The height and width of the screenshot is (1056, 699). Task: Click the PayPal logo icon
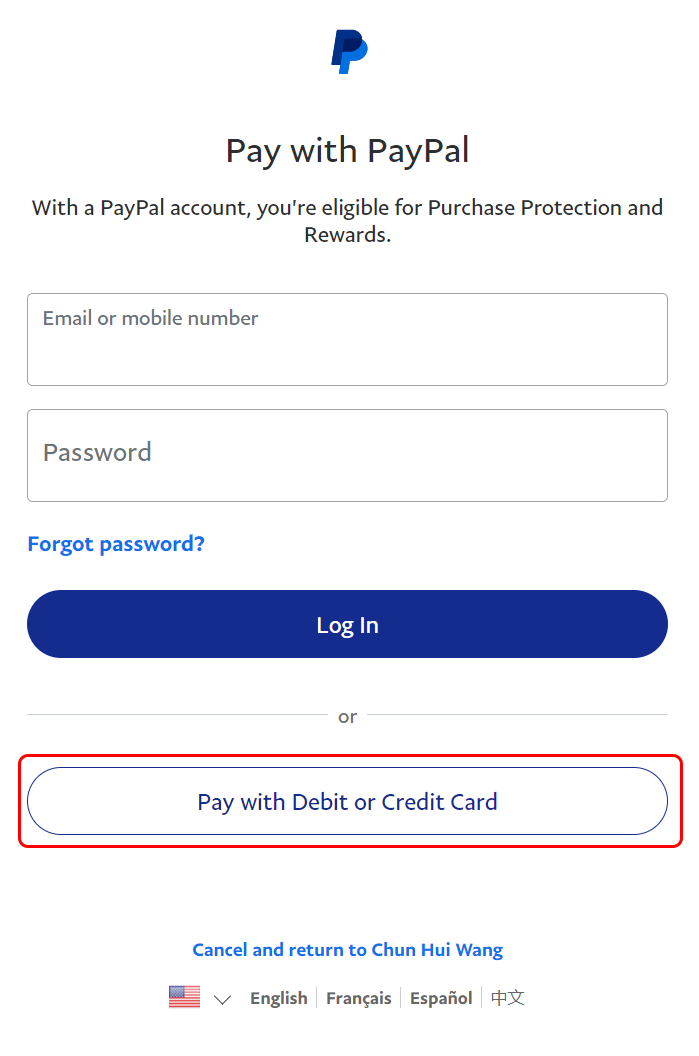point(349,52)
